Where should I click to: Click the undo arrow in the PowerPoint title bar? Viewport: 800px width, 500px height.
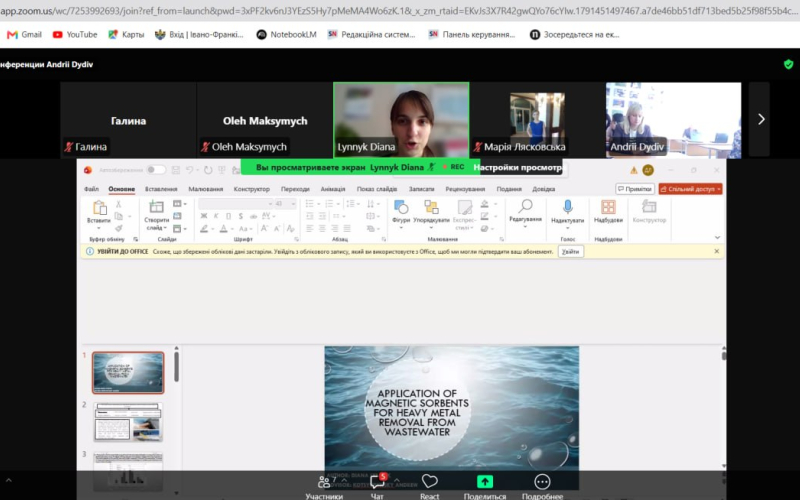pos(189,169)
